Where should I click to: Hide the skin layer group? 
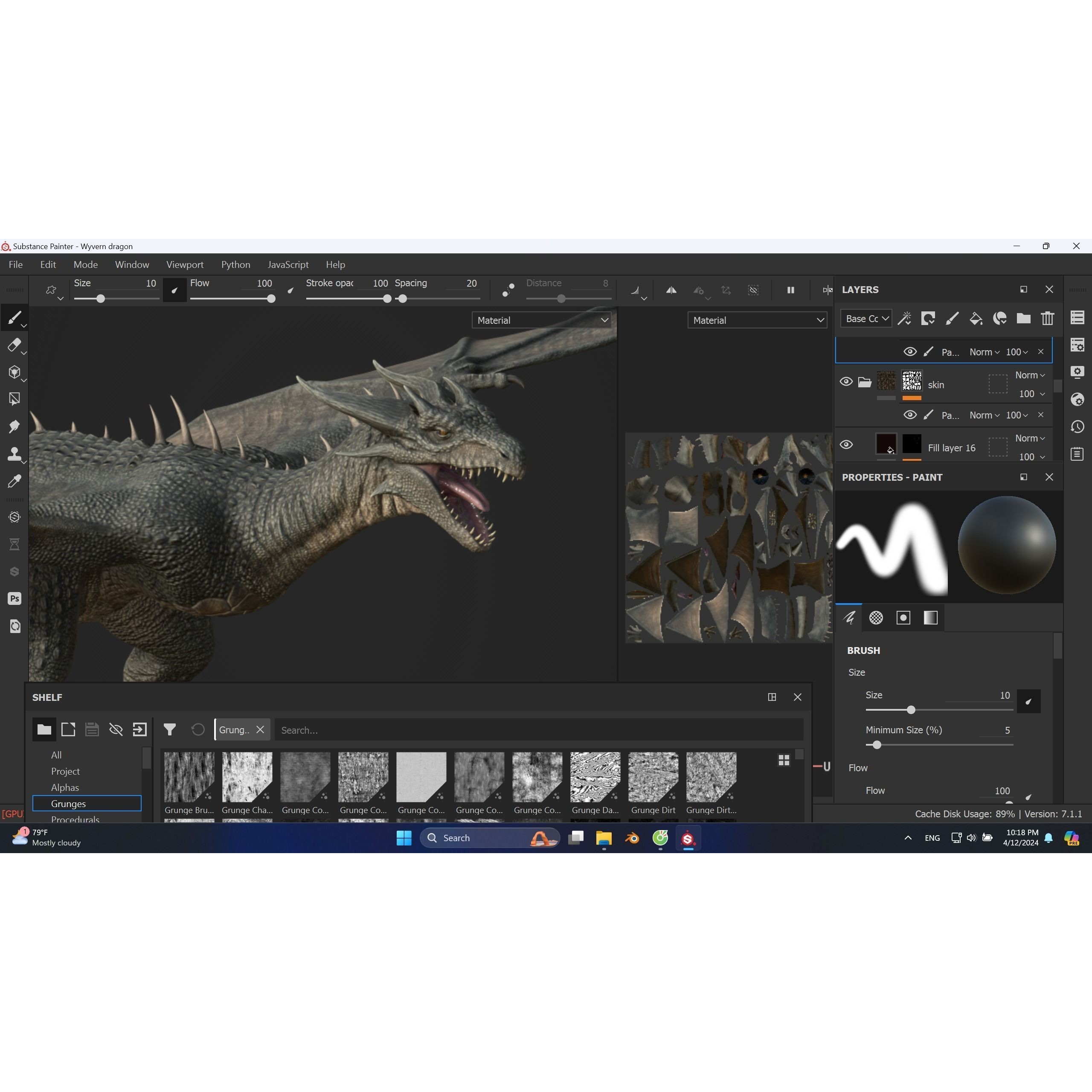846,381
